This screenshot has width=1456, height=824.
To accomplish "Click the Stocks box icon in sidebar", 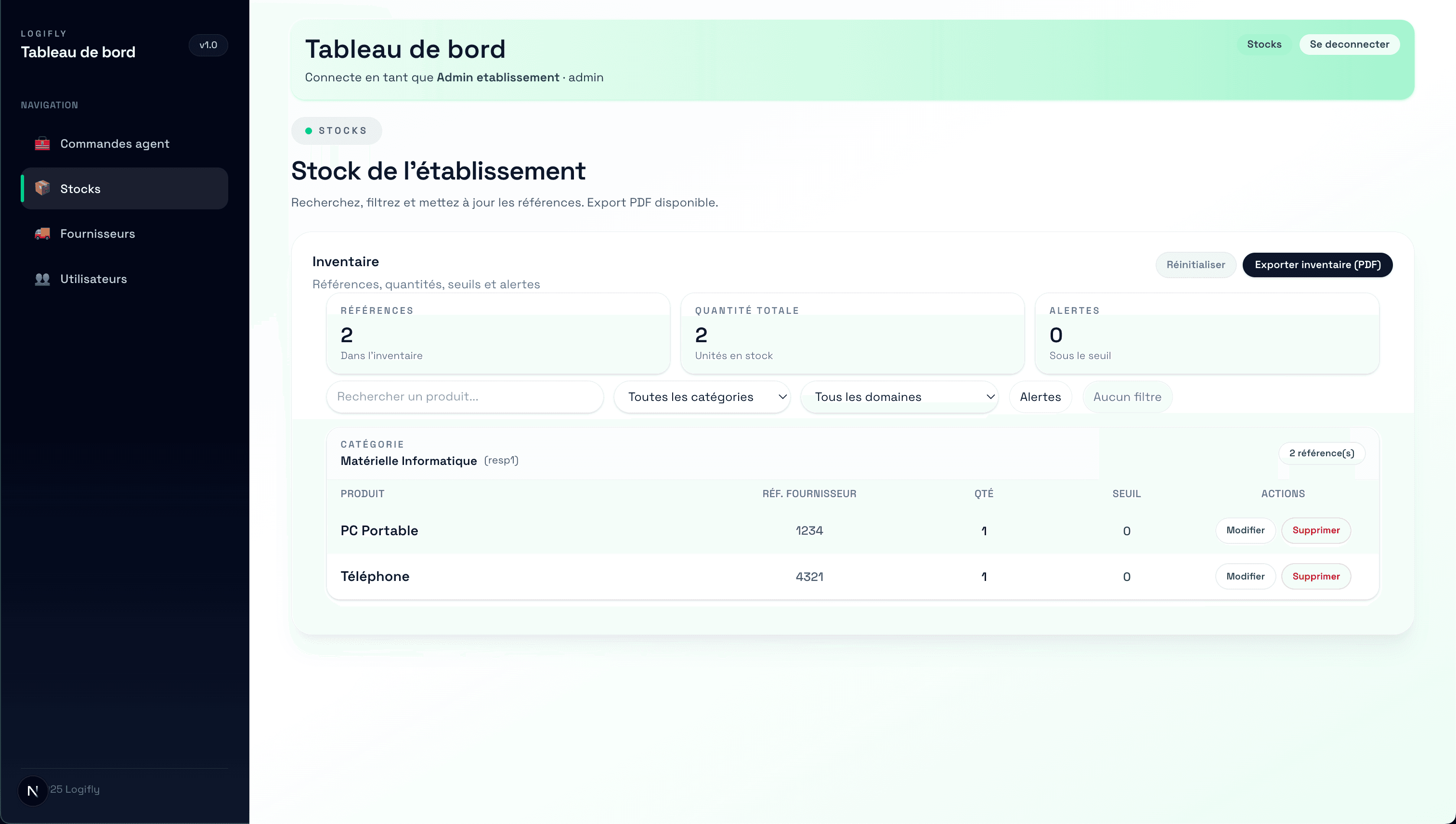I will [x=42, y=189].
